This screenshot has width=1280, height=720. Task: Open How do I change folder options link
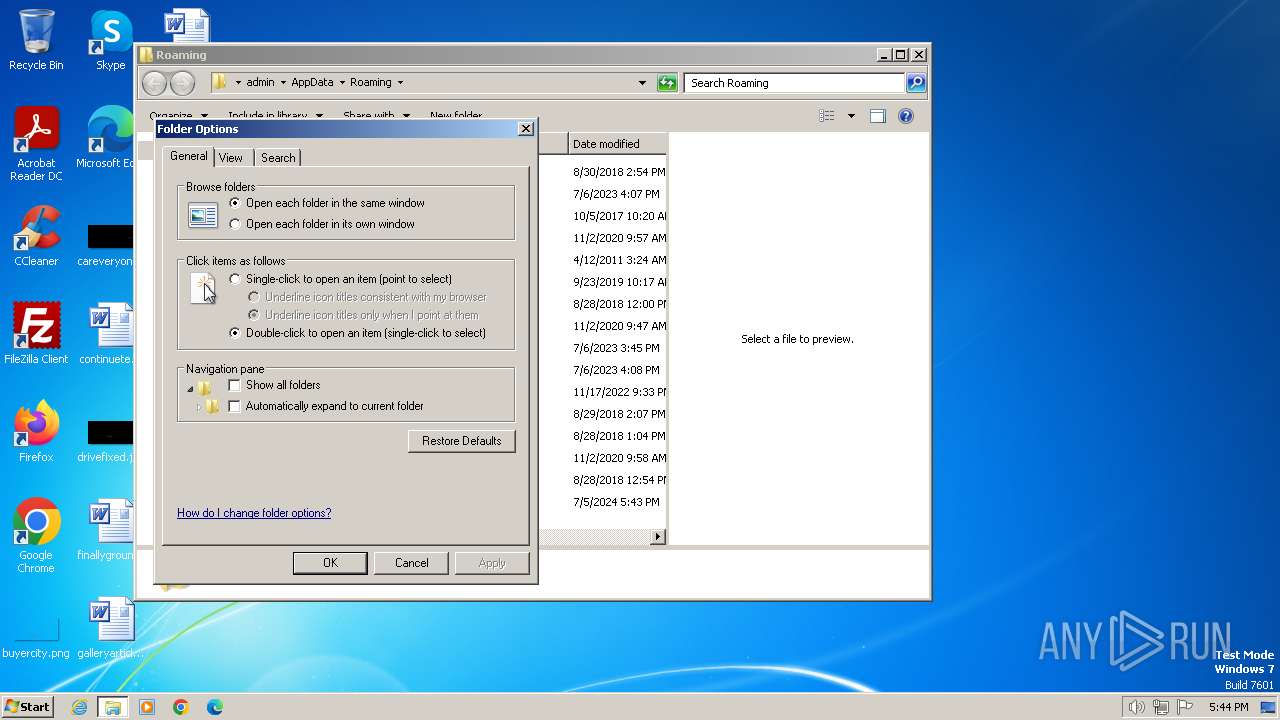point(254,513)
